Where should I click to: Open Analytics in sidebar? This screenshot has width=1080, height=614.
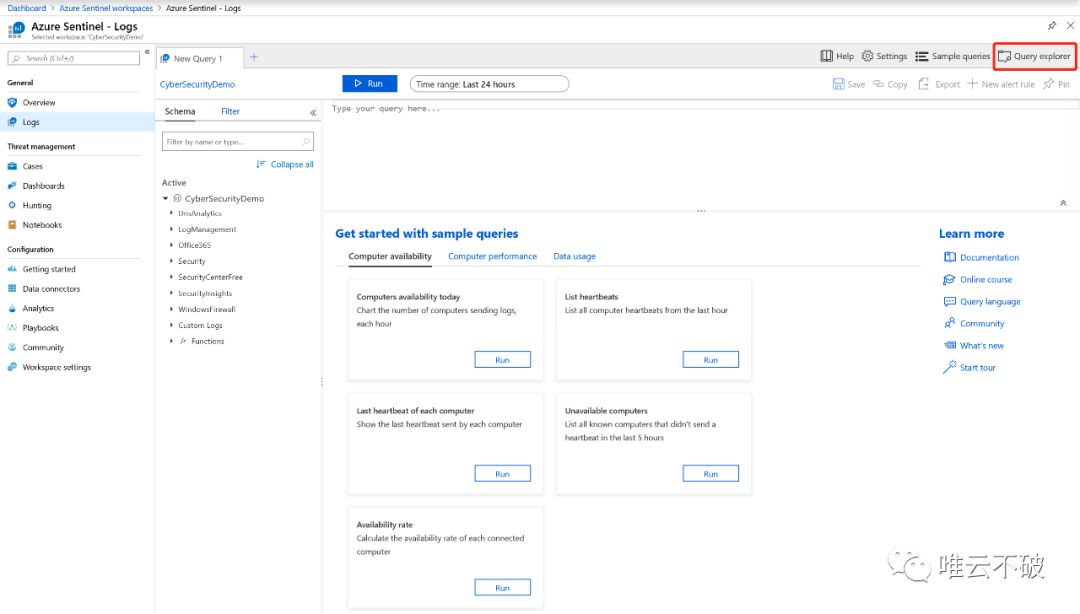pyautogui.click(x=38, y=309)
